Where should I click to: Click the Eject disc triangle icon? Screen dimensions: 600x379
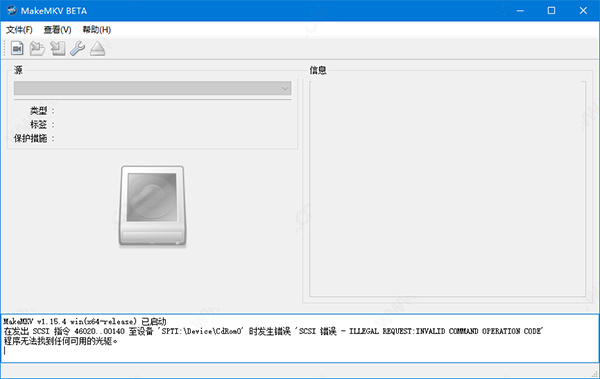98,49
